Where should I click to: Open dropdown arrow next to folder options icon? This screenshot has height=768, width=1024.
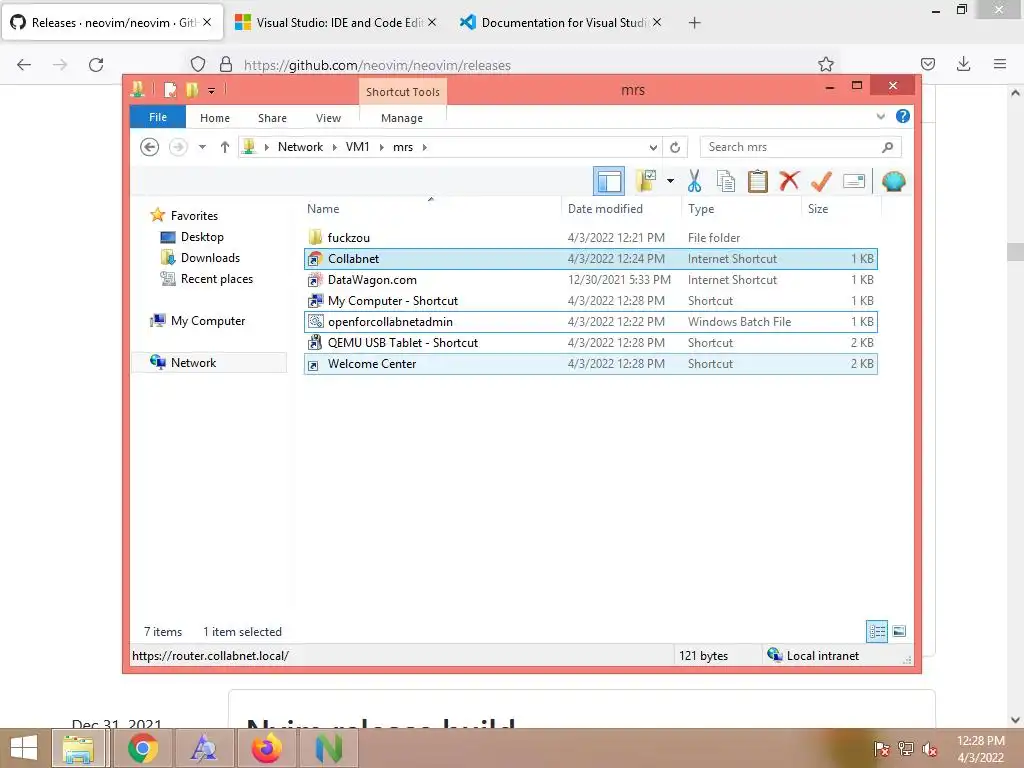pos(670,181)
